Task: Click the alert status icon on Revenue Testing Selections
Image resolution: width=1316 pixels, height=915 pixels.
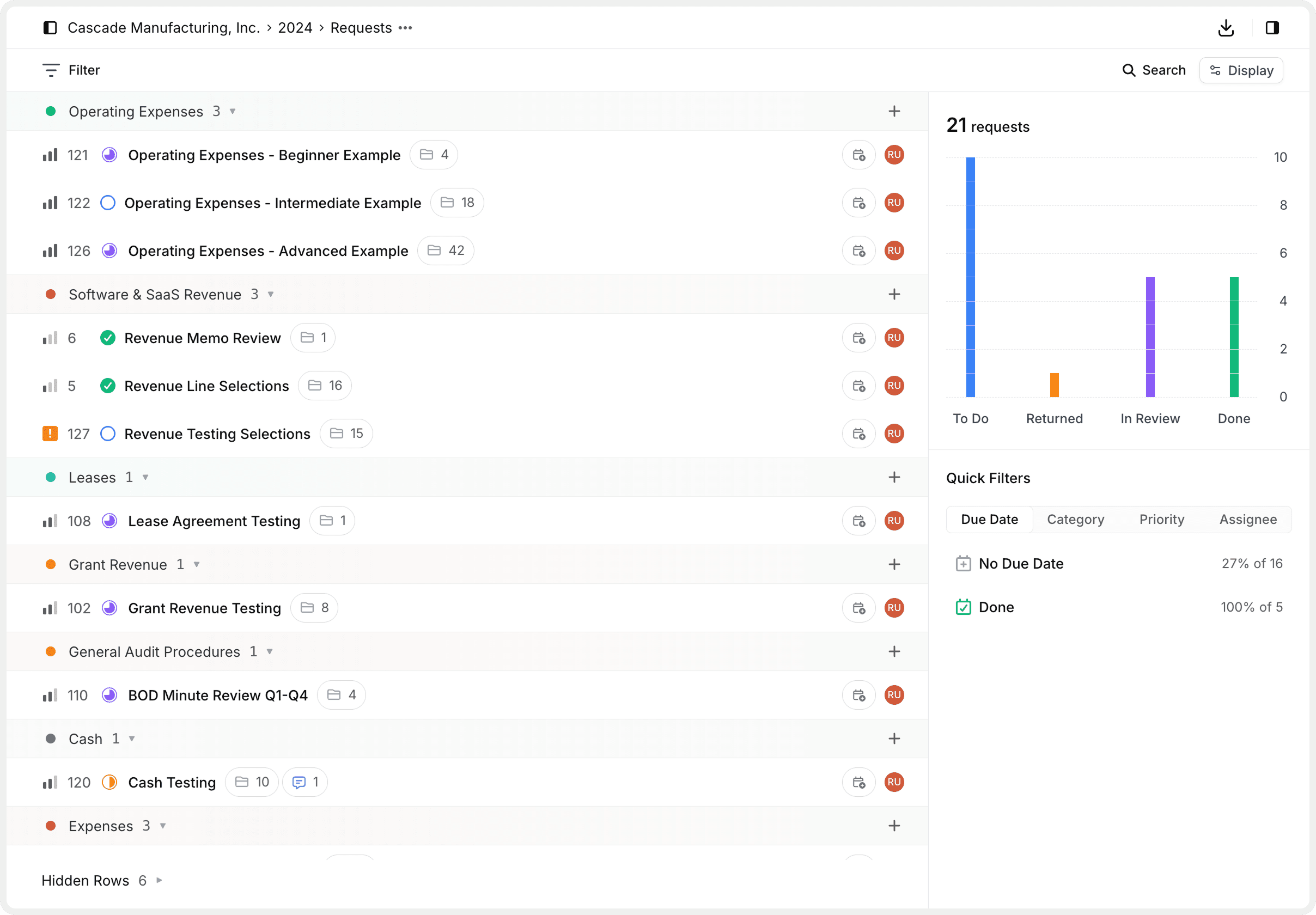Action: [x=50, y=434]
